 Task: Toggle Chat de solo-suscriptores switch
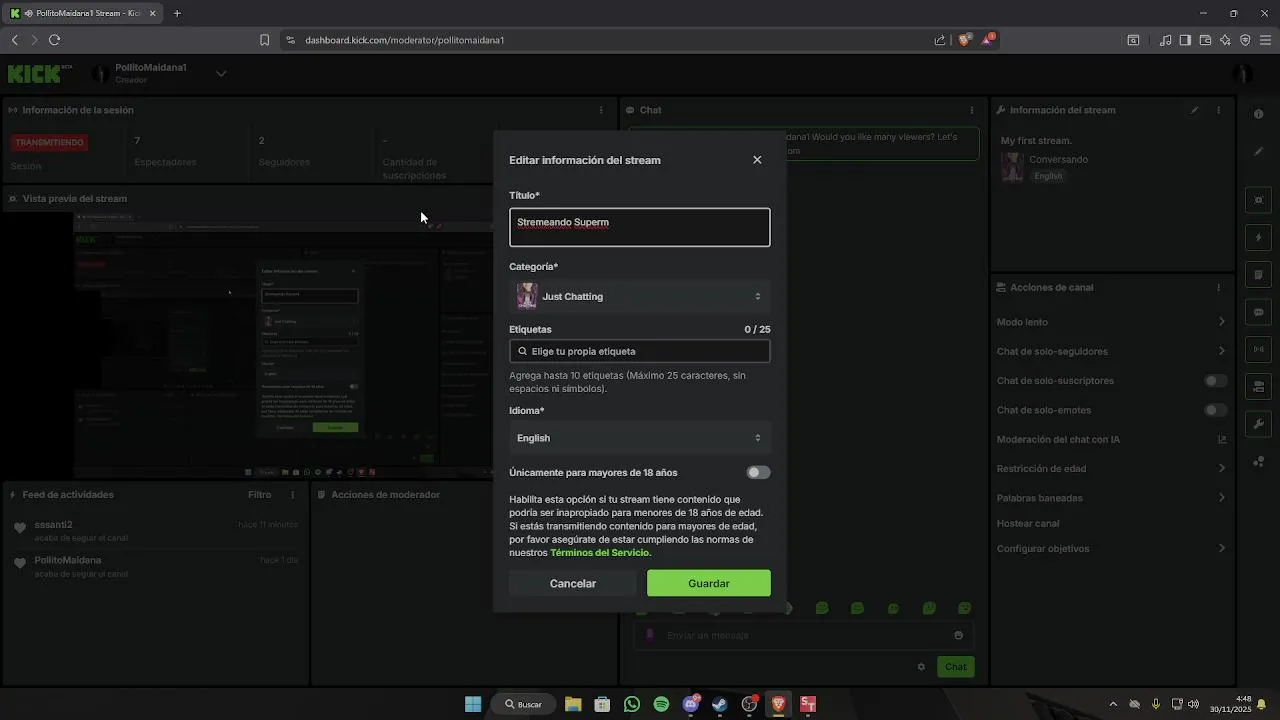[x=1216, y=381]
